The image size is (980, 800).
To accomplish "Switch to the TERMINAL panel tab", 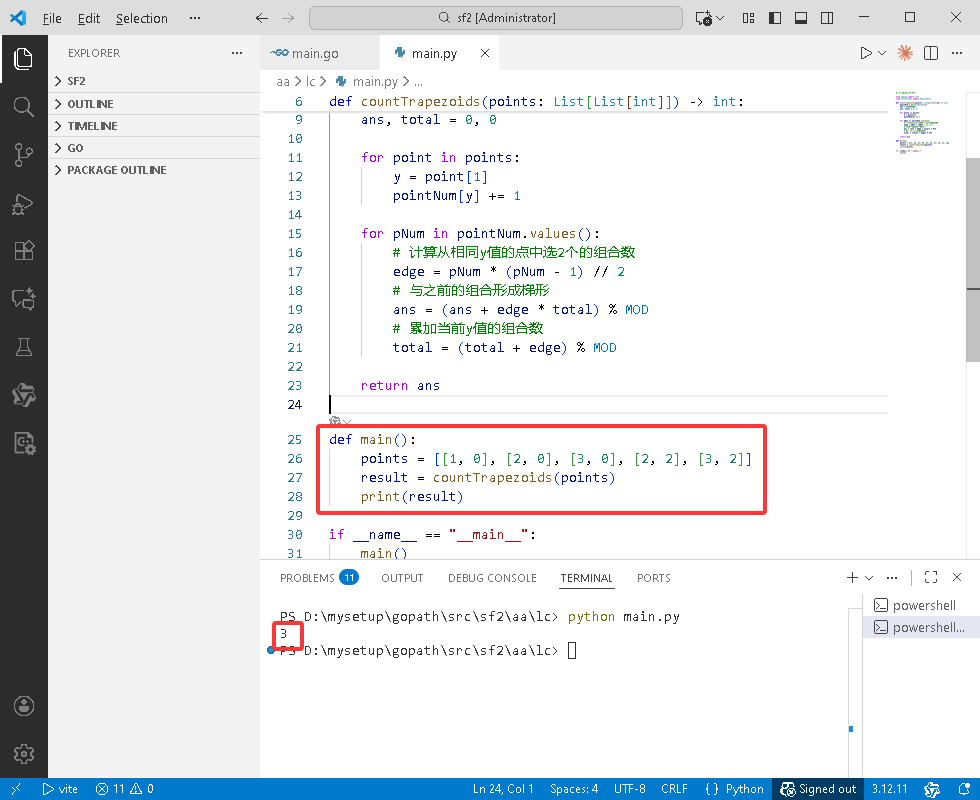I will (x=586, y=578).
